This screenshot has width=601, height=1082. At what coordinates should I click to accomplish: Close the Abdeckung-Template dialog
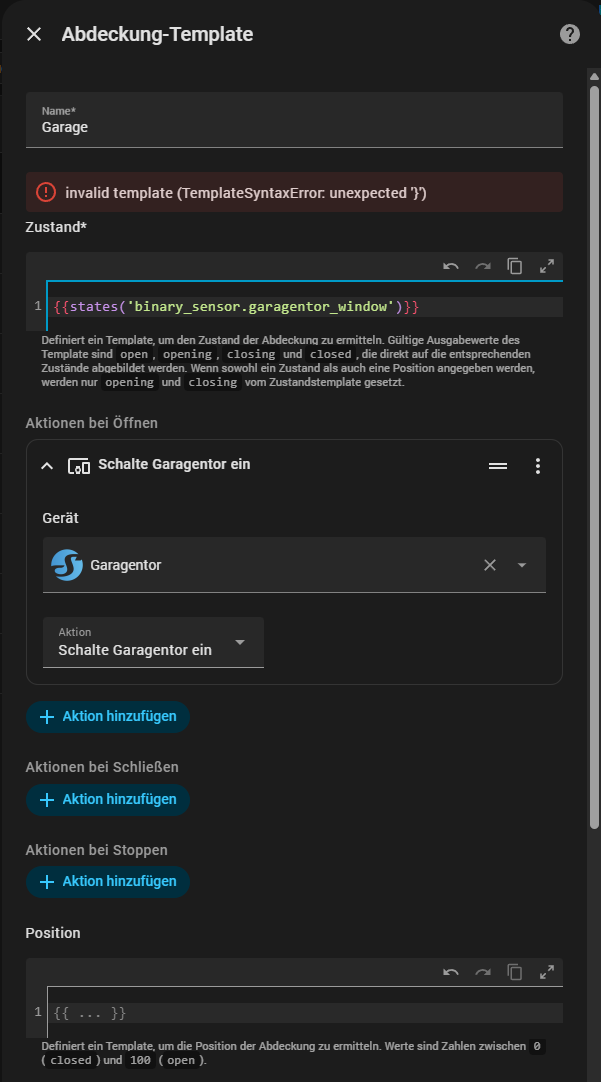[x=34, y=35]
